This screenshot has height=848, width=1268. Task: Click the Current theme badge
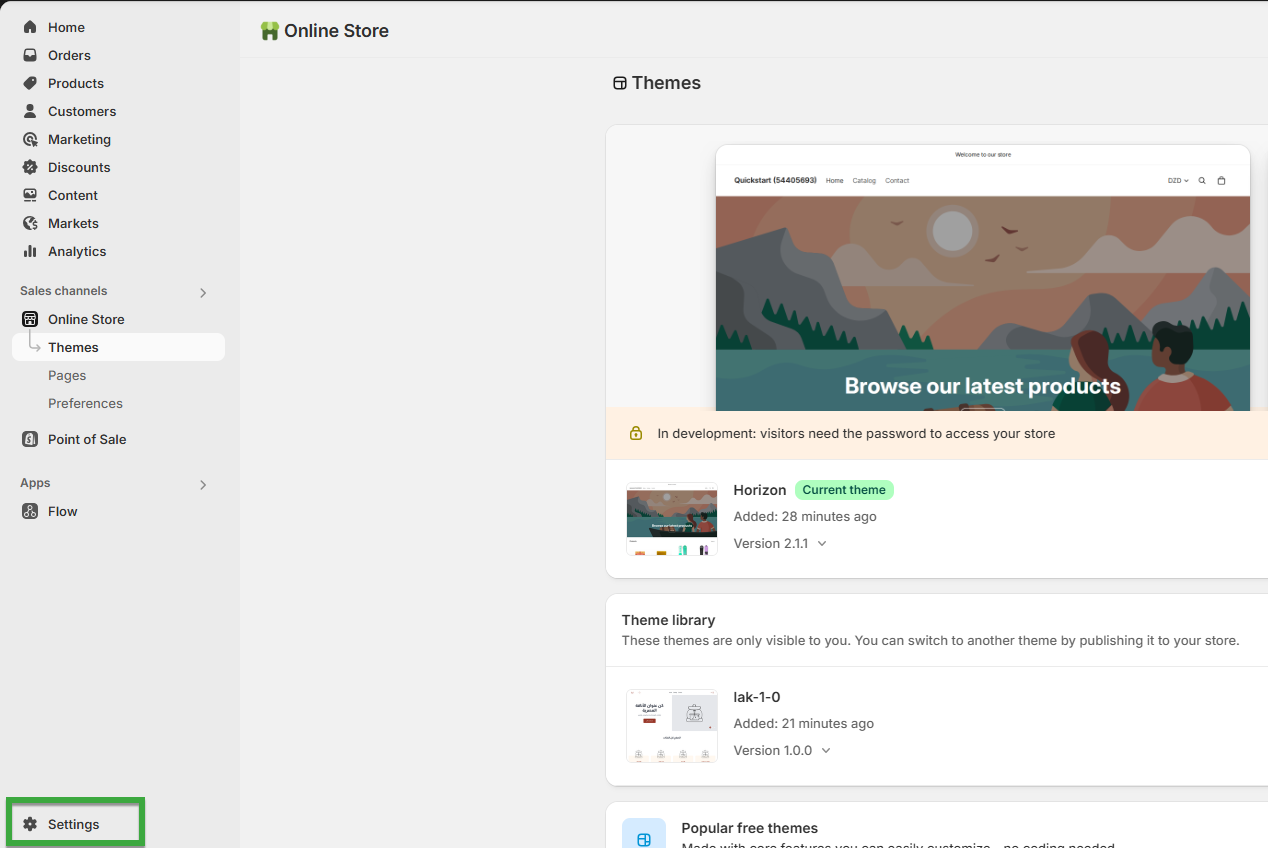pos(844,490)
